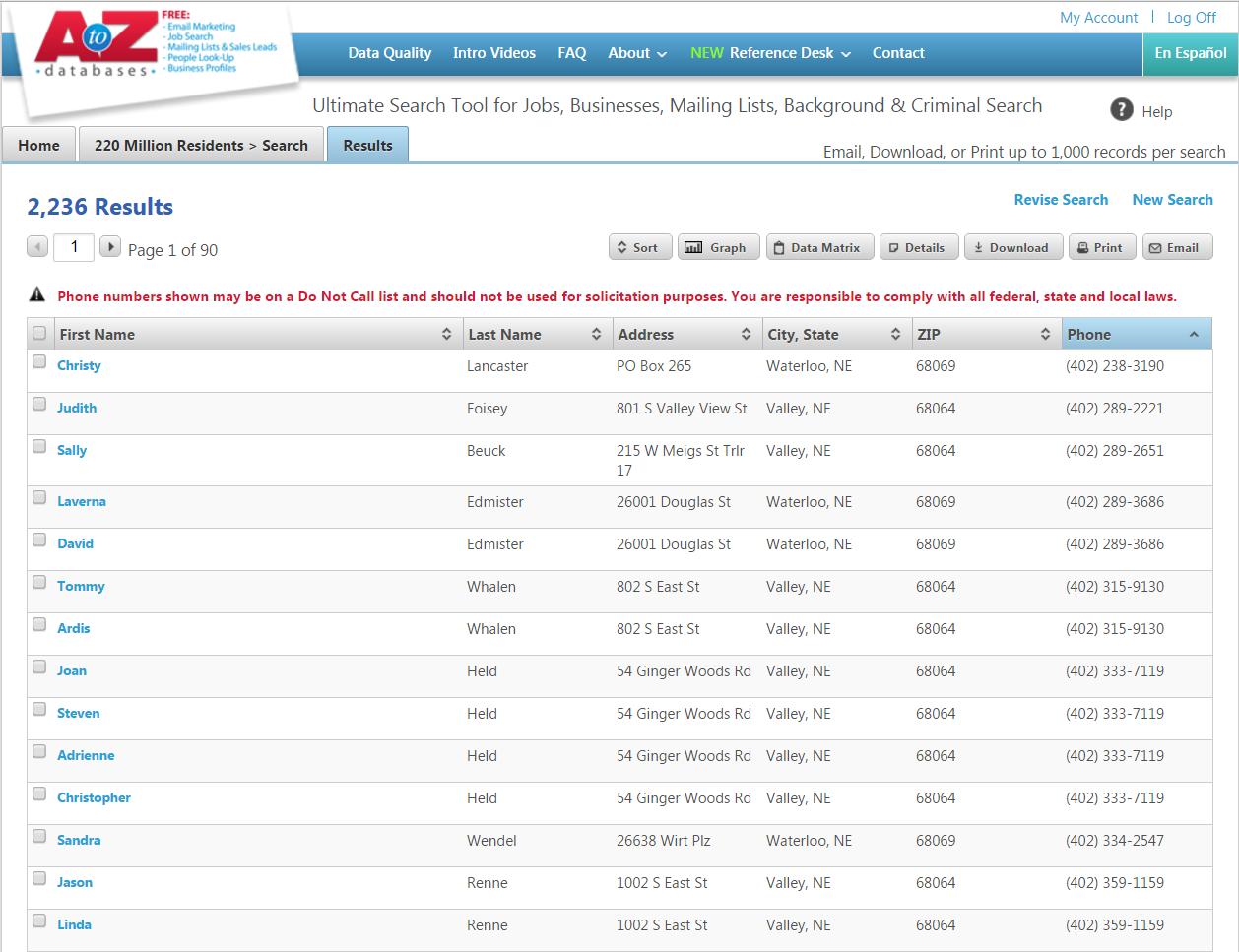Check the box for Christy Lancaster

click(39, 361)
